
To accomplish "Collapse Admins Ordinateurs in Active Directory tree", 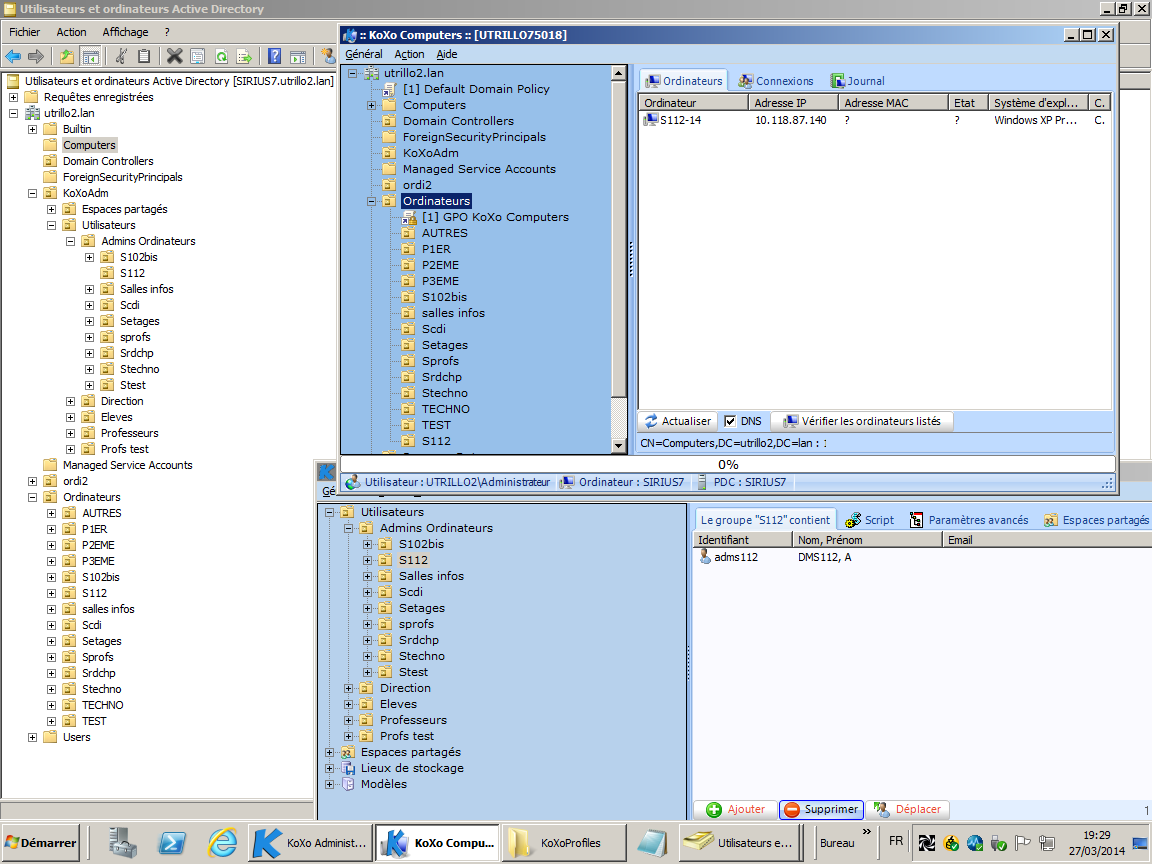I will tap(71, 241).
